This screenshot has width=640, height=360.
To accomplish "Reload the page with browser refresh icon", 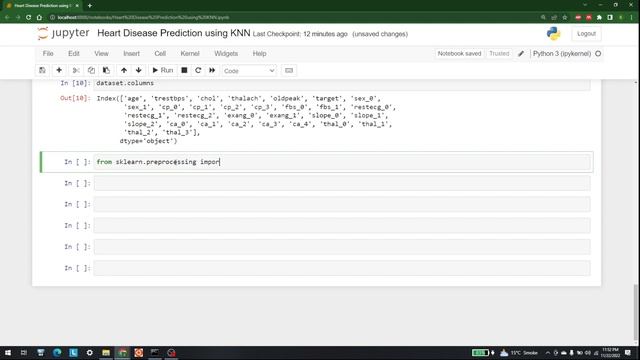I will [29, 18].
